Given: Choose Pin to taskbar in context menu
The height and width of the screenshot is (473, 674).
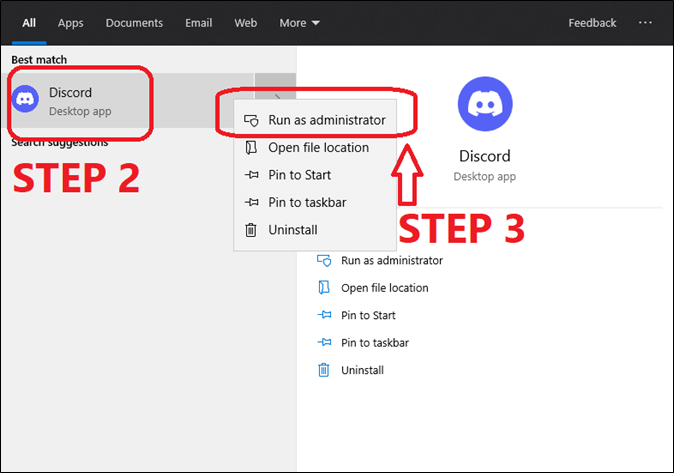Looking at the screenshot, I should coord(315,203).
